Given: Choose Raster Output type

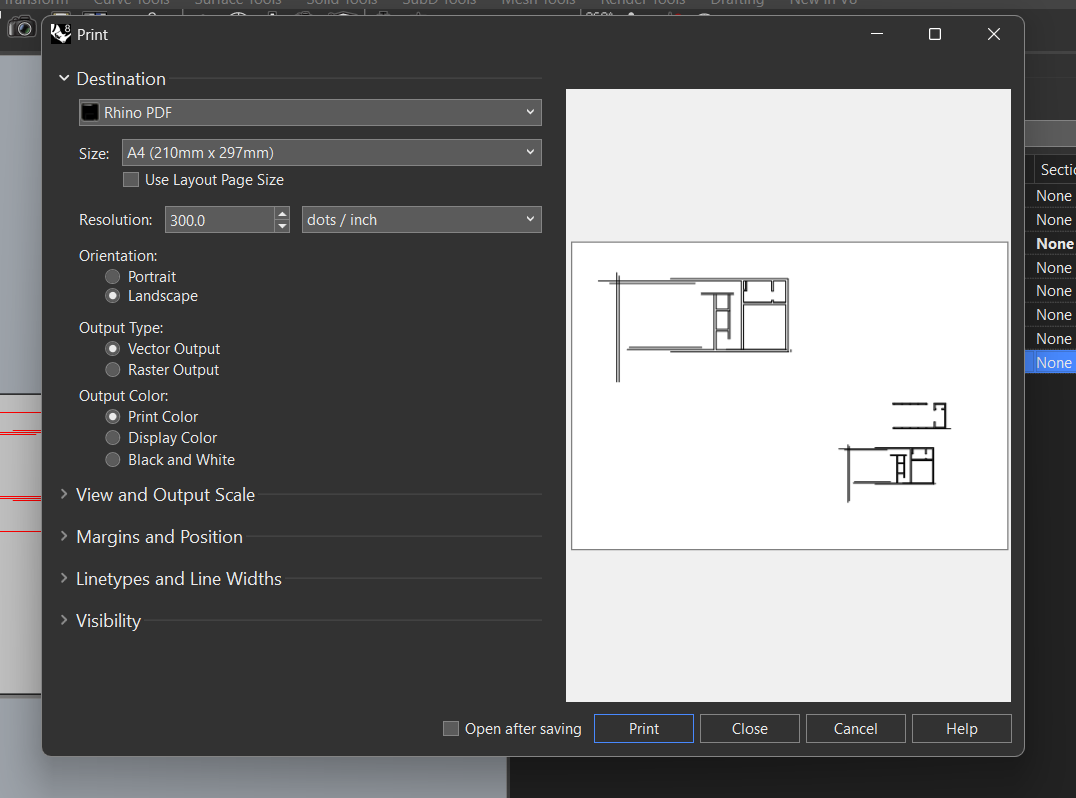Looking at the screenshot, I should coord(113,370).
